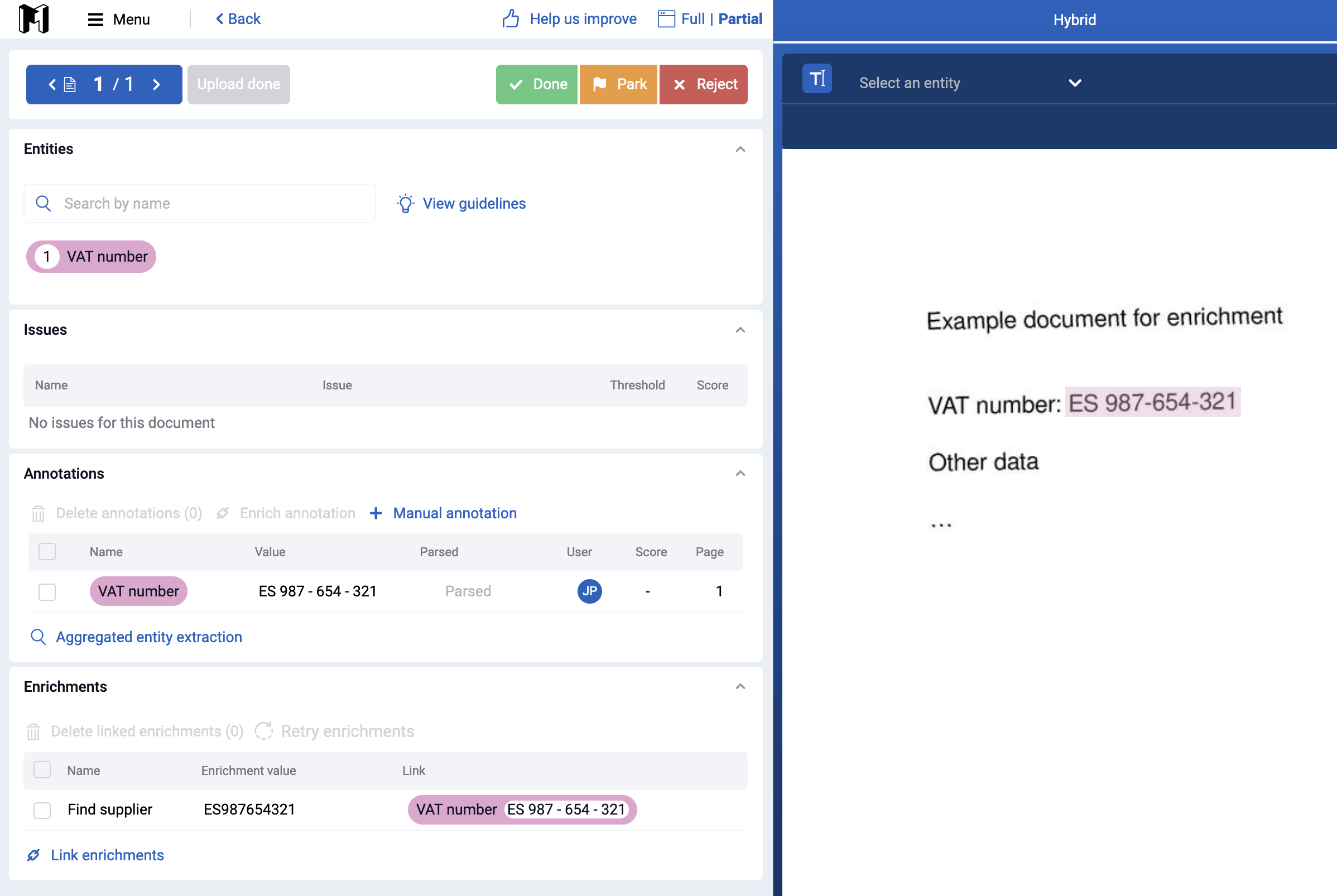Click Delete linked enrichments trash icon
The image size is (1337, 896).
click(x=33, y=731)
